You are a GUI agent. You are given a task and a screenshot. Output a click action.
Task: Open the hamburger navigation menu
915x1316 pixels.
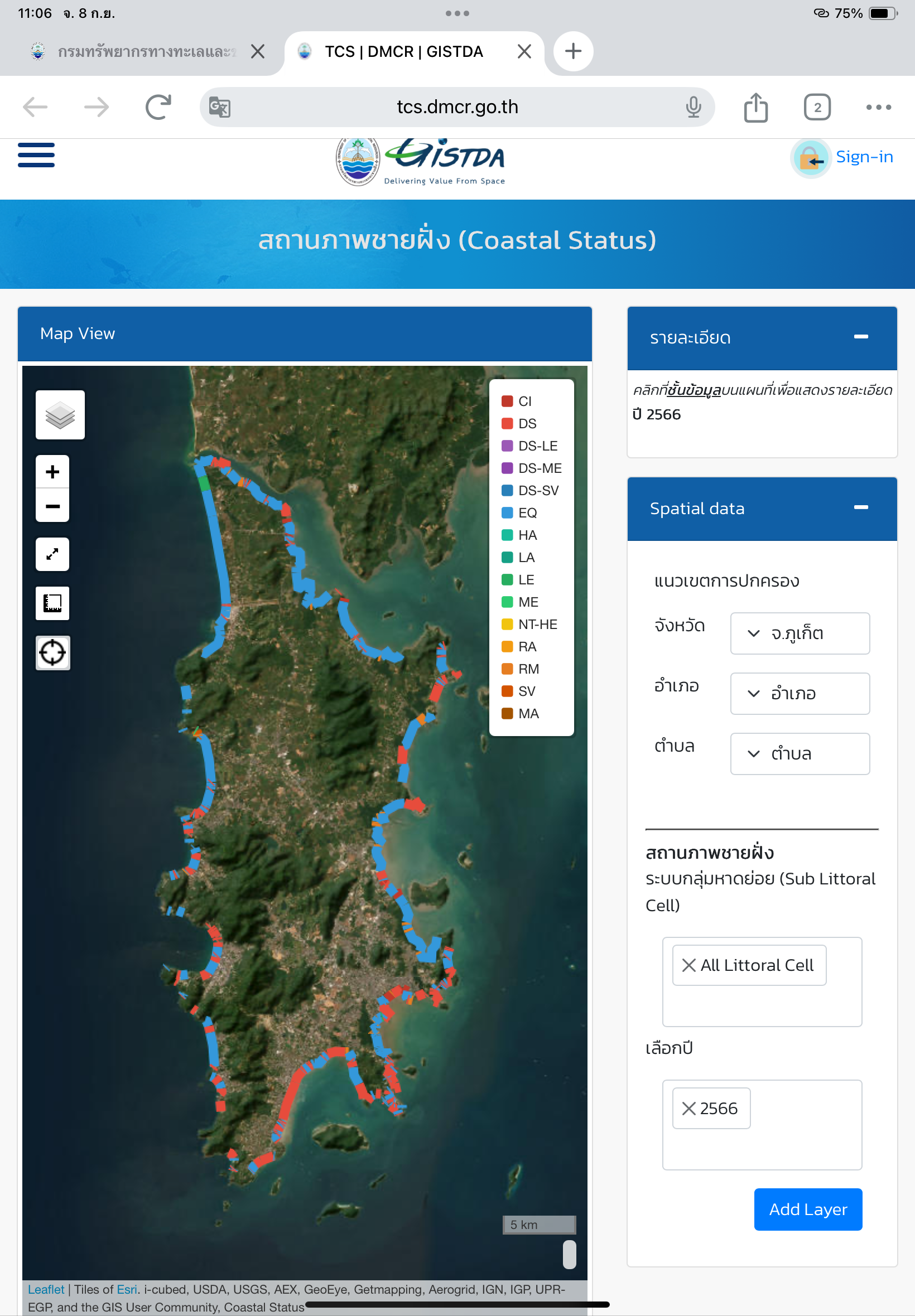coord(36,155)
